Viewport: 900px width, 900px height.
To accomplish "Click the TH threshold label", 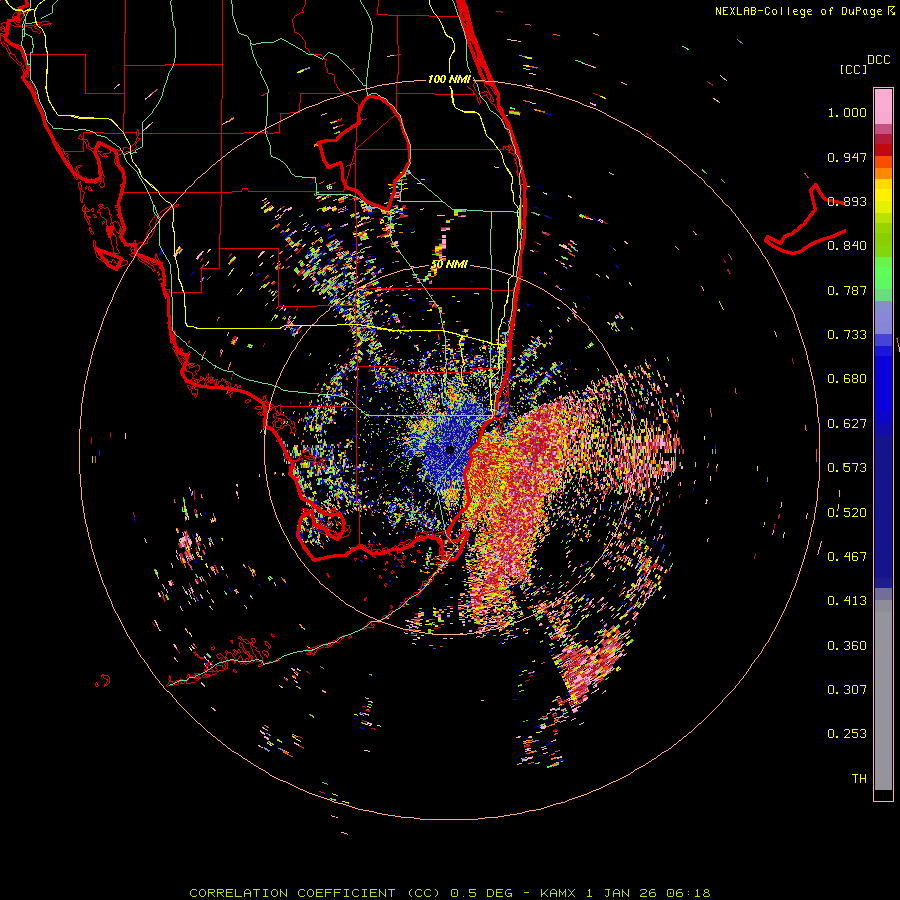I will click(859, 778).
